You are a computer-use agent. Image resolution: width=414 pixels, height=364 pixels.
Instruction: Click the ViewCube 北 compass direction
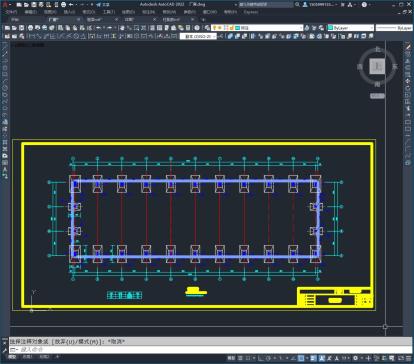pos(377,49)
